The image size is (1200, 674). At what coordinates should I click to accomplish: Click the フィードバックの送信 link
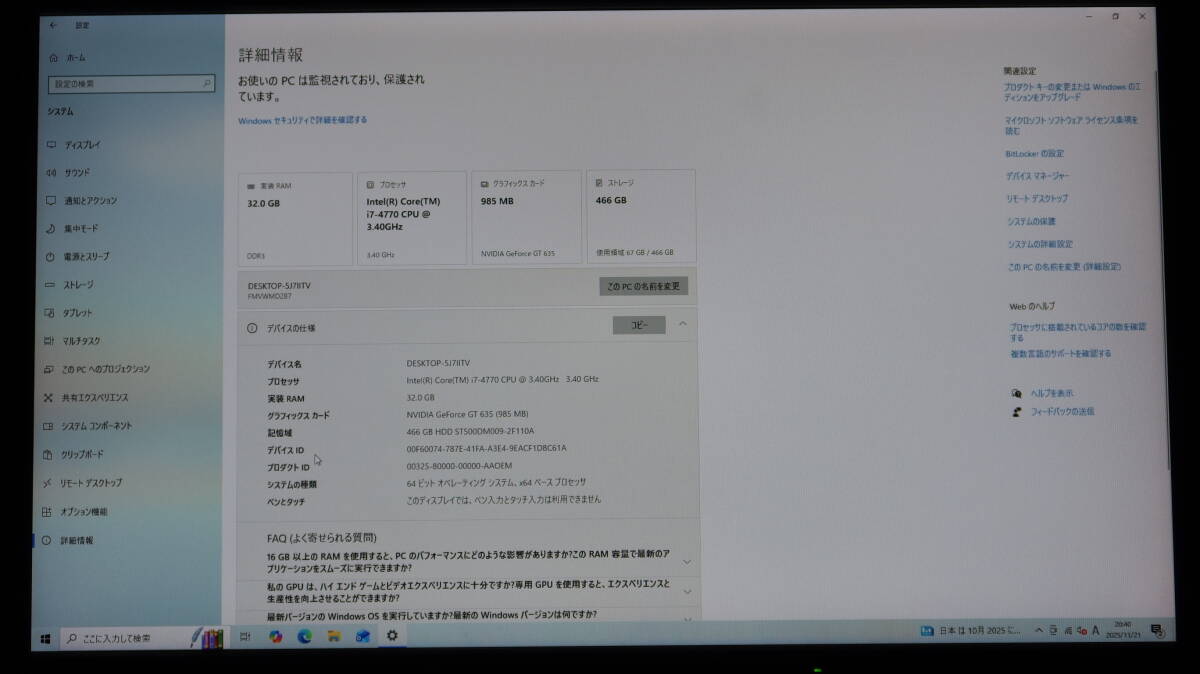(x=1063, y=411)
